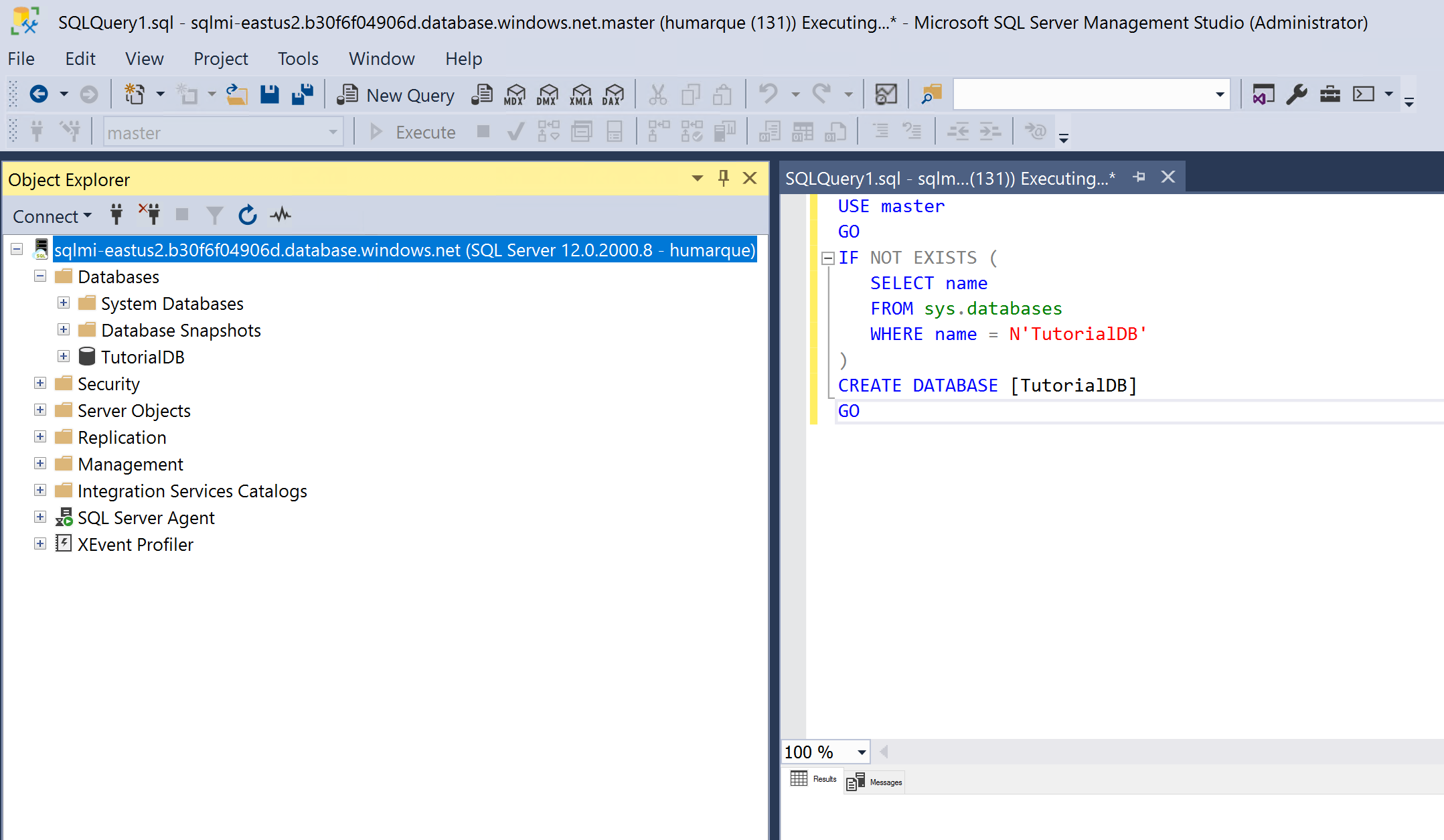Viewport: 1444px width, 840px height.
Task: Open the 100 % zoom dropdown
Action: point(862,752)
